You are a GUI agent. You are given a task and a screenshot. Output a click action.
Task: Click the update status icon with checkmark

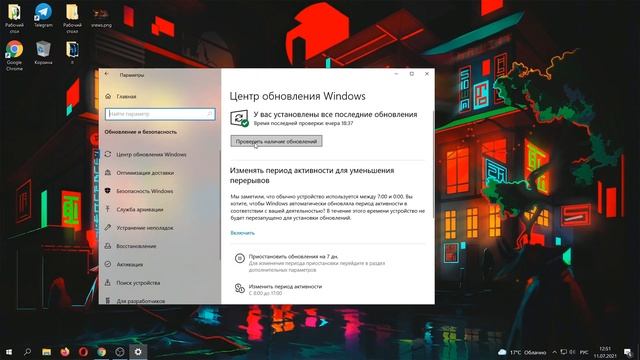click(x=240, y=118)
